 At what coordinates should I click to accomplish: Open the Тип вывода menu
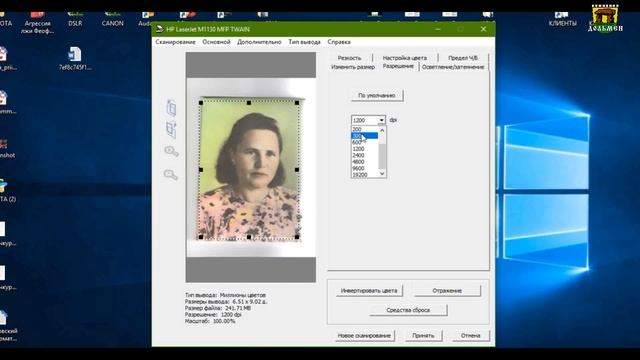click(304, 42)
